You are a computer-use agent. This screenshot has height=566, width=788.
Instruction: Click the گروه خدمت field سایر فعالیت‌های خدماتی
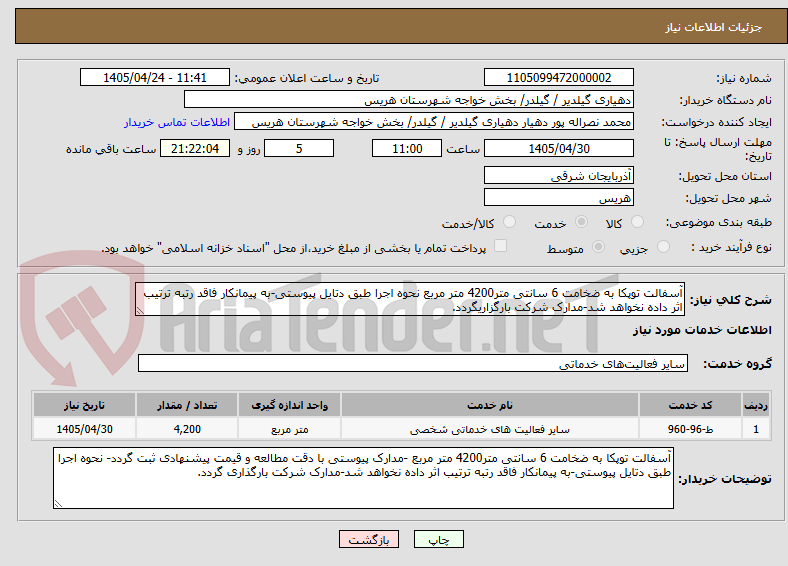point(413,363)
